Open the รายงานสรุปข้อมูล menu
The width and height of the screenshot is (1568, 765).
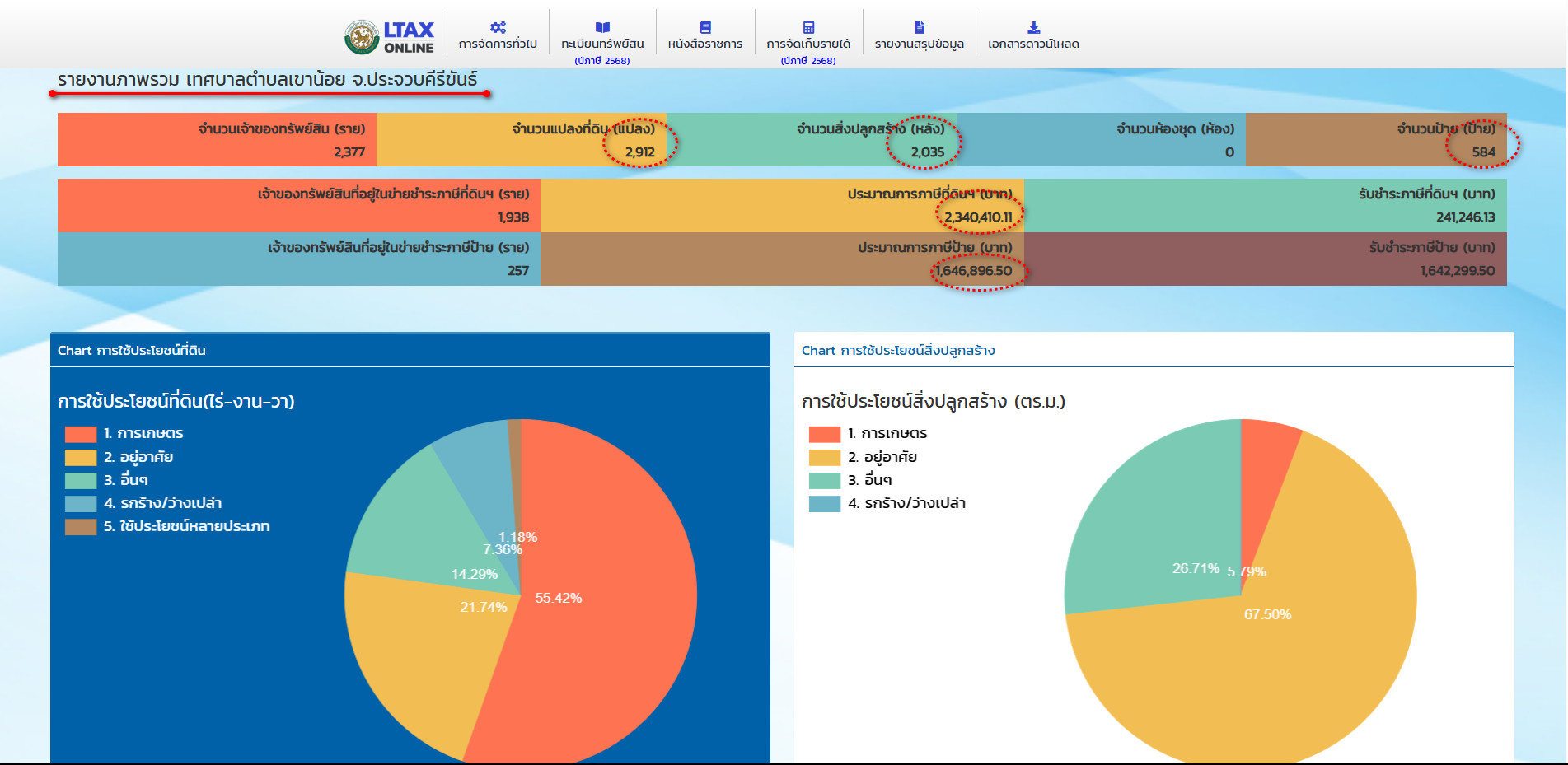[920, 44]
